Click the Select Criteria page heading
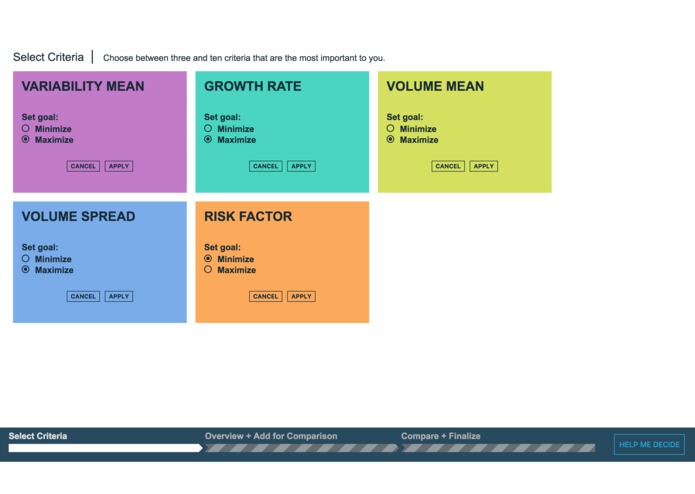The width and height of the screenshot is (695, 494). (48, 57)
